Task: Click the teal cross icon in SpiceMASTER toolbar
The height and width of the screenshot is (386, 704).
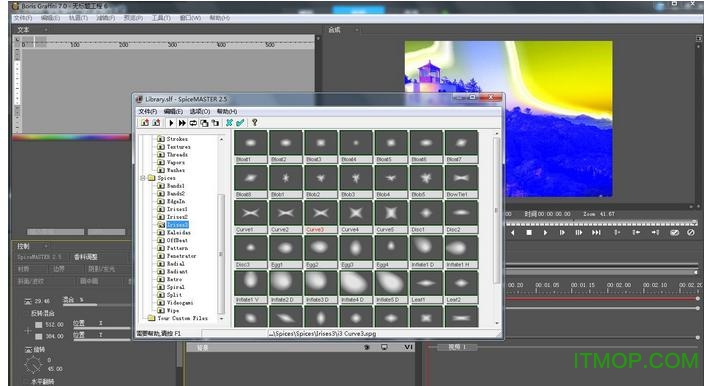Action: pyautogui.click(x=229, y=123)
